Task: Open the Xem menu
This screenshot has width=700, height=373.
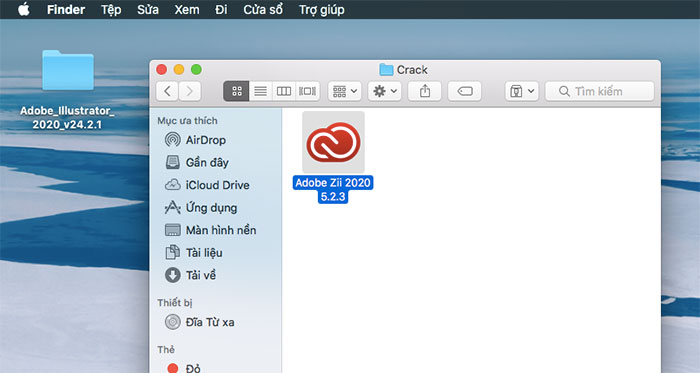Action: tap(187, 9)
